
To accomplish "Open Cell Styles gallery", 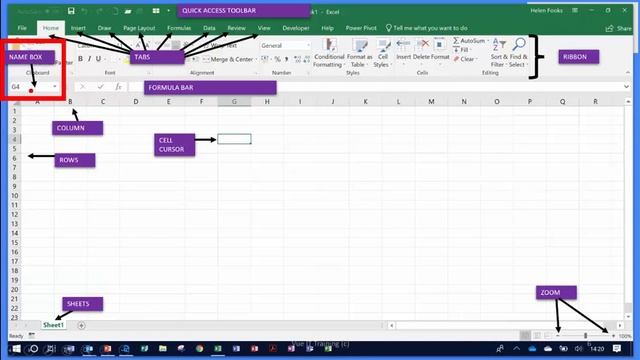I will (382, 53).
